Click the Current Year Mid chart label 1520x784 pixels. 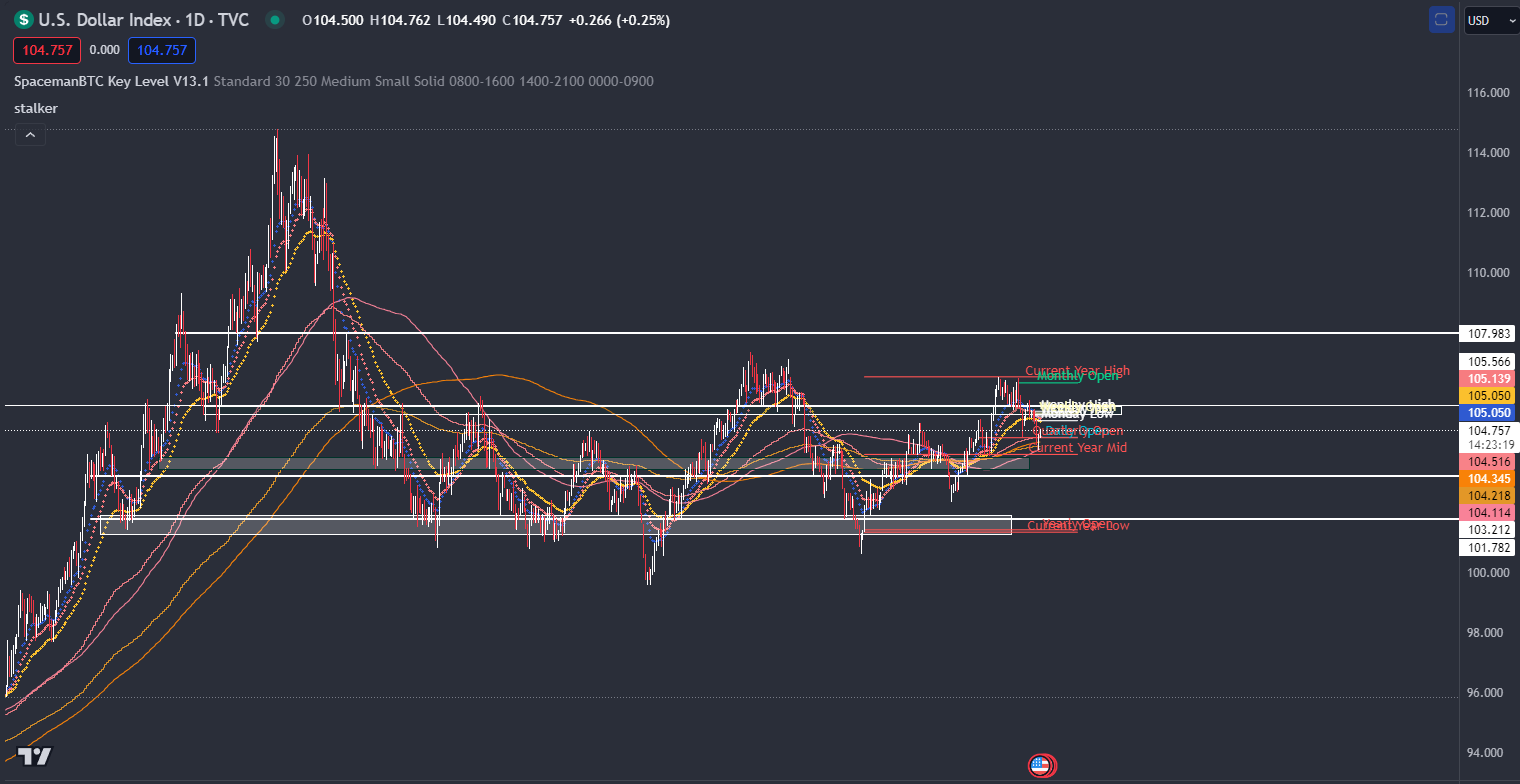[1078, 448]
